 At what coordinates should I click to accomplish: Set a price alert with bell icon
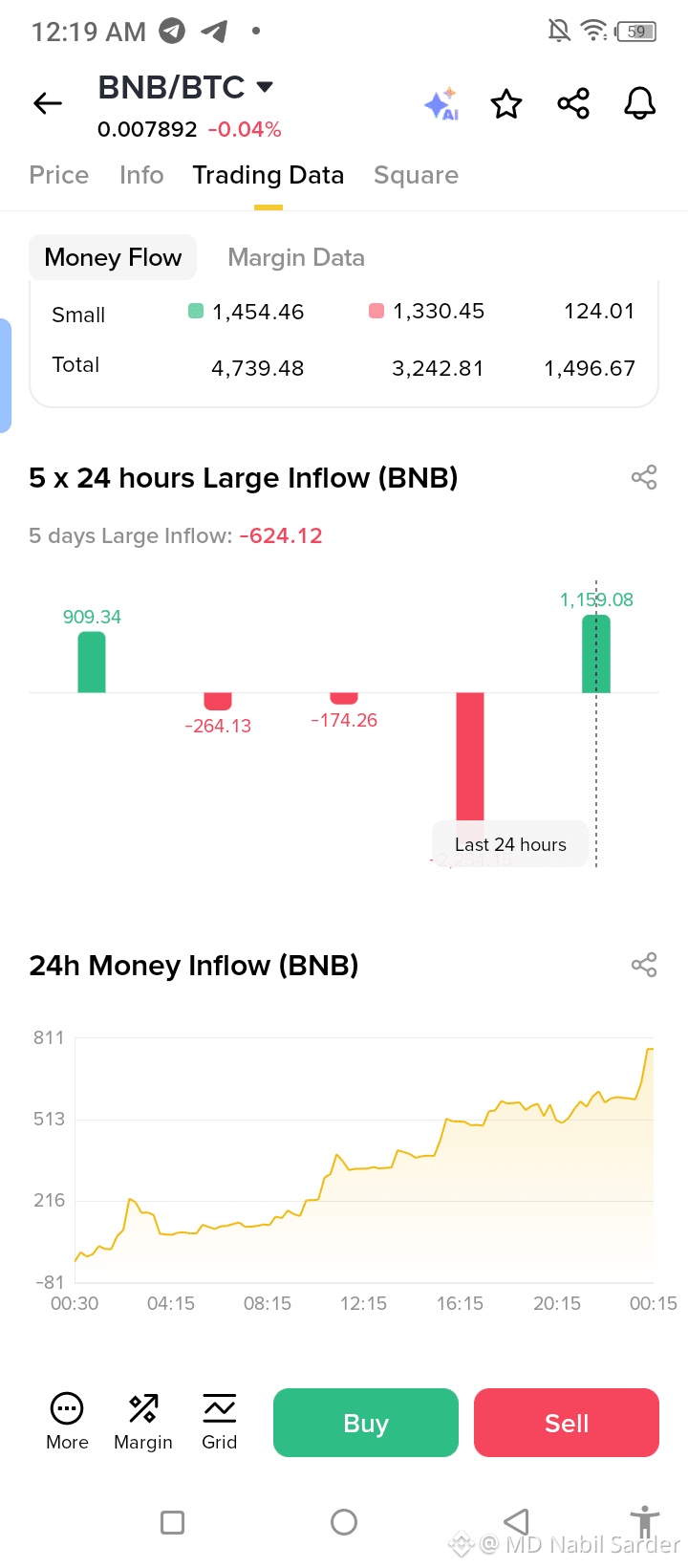[x=640, y=103]
